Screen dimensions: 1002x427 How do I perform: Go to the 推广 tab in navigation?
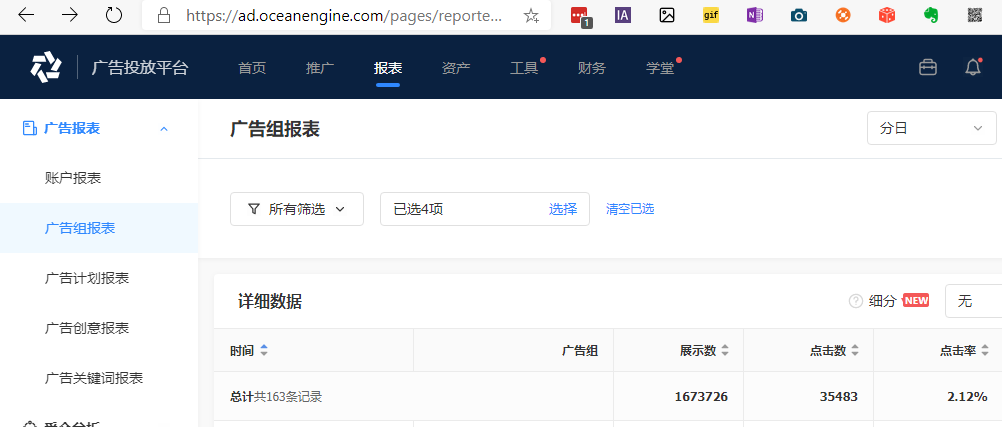[320, 67]
